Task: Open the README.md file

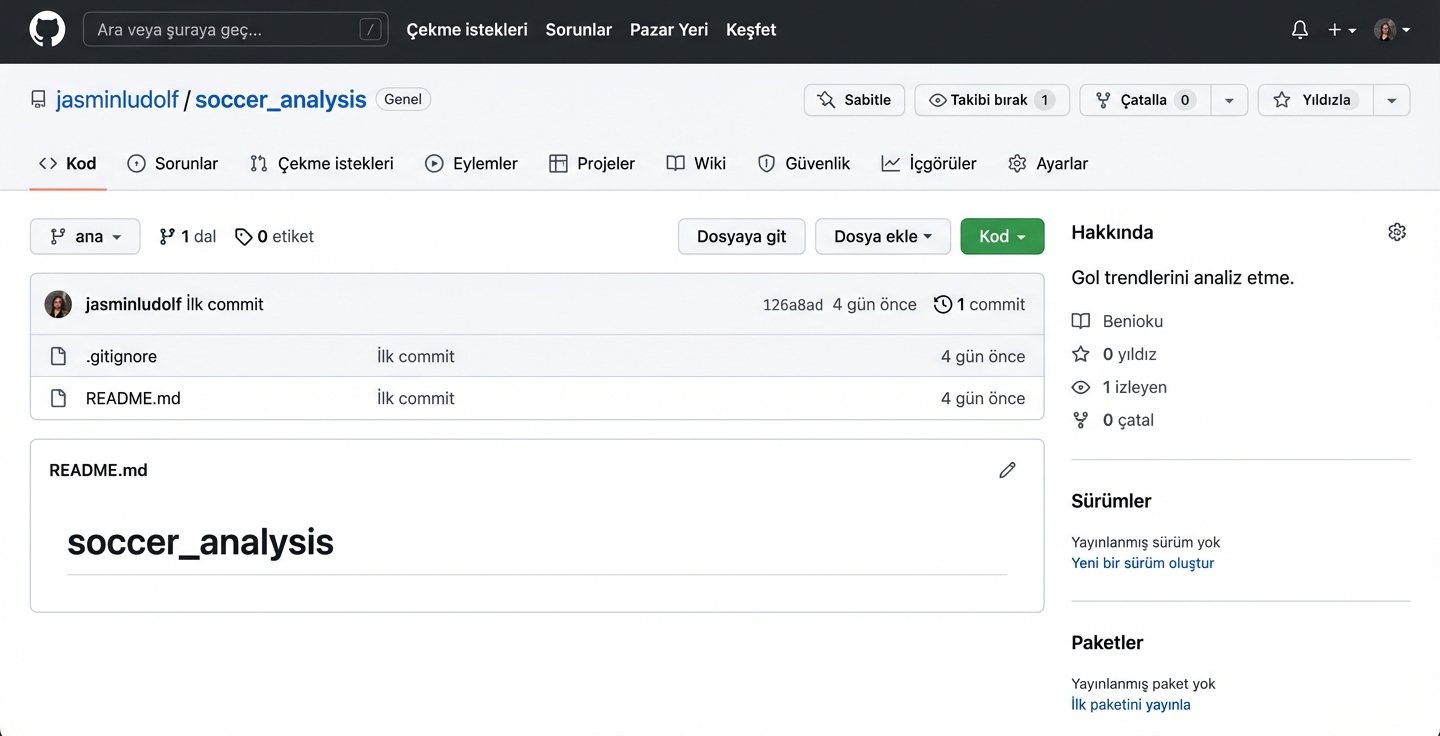Action: (x=133, y=398)
